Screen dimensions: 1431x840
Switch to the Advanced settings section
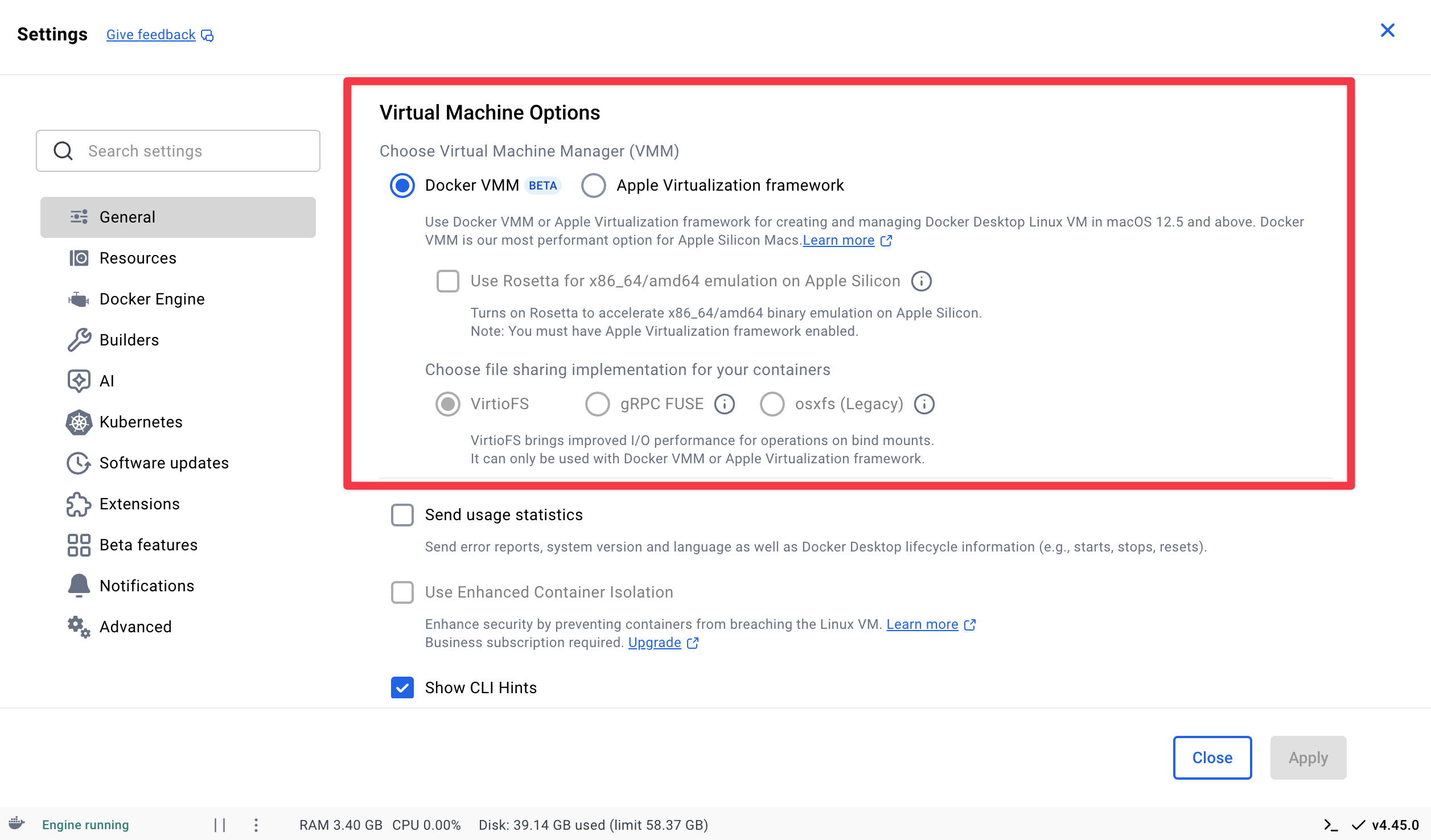tap(79, 627)
